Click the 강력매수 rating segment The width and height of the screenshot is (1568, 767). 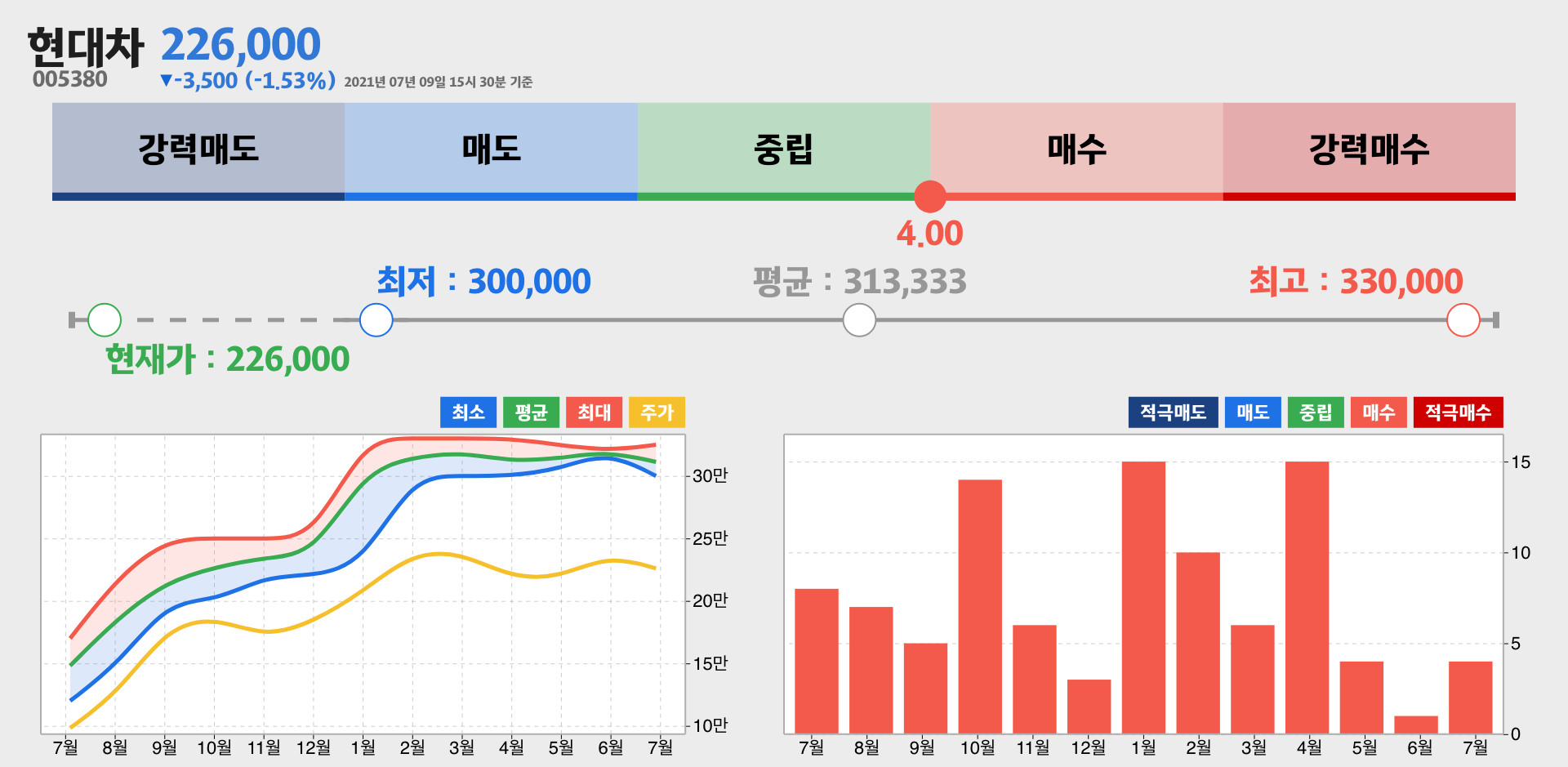coord(1370,151)
